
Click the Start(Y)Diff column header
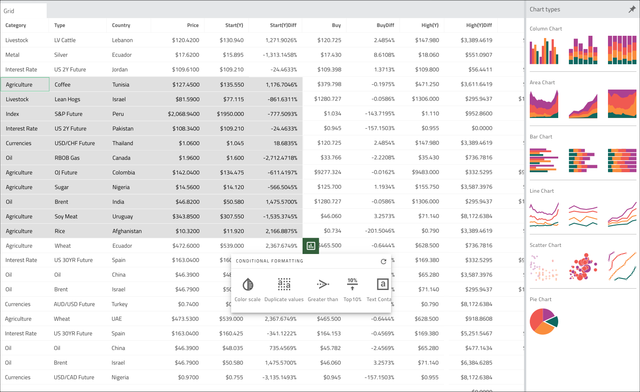click(283, 25)
